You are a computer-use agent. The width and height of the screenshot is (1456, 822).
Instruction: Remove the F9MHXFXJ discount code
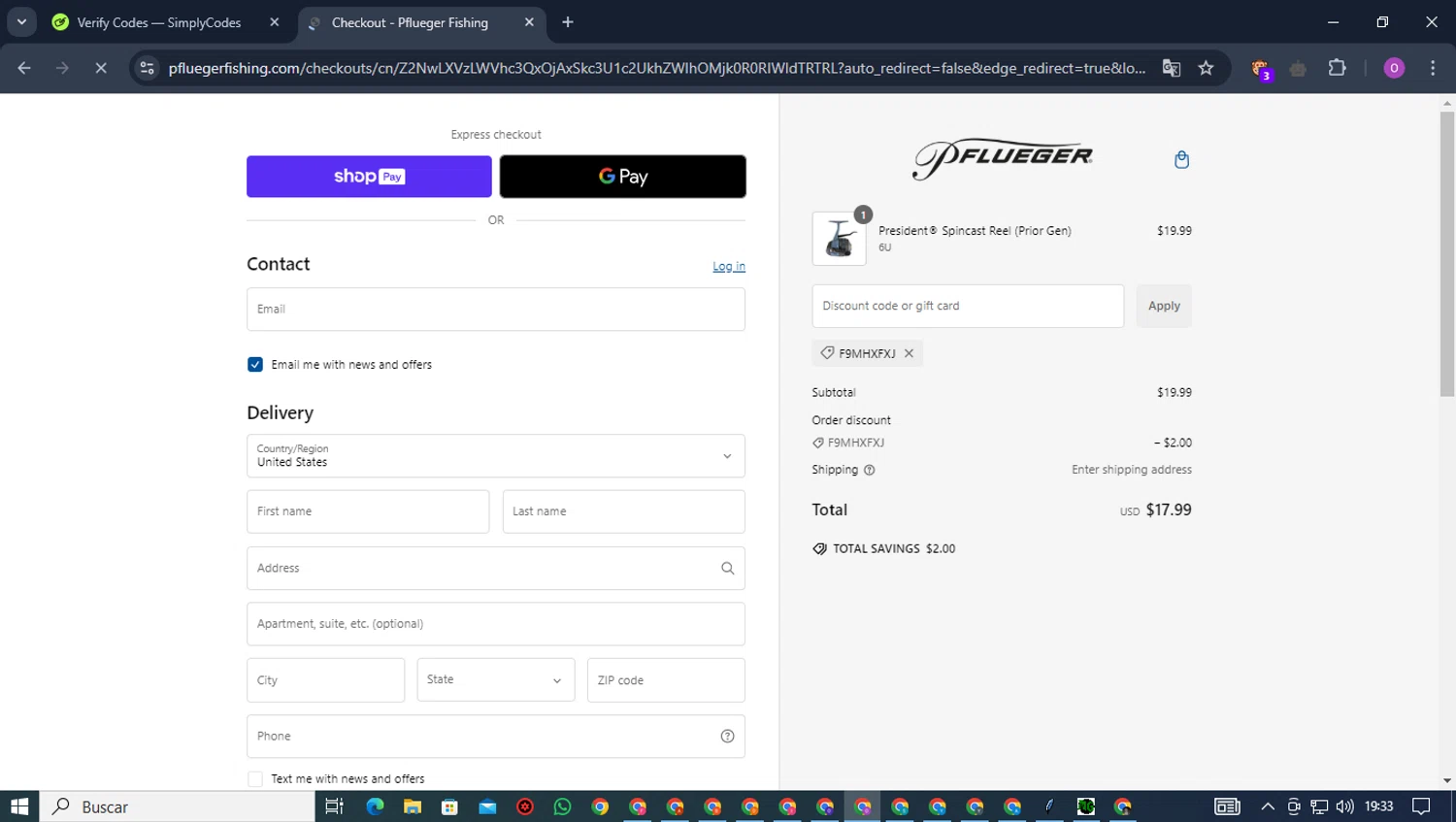point(909,353)
